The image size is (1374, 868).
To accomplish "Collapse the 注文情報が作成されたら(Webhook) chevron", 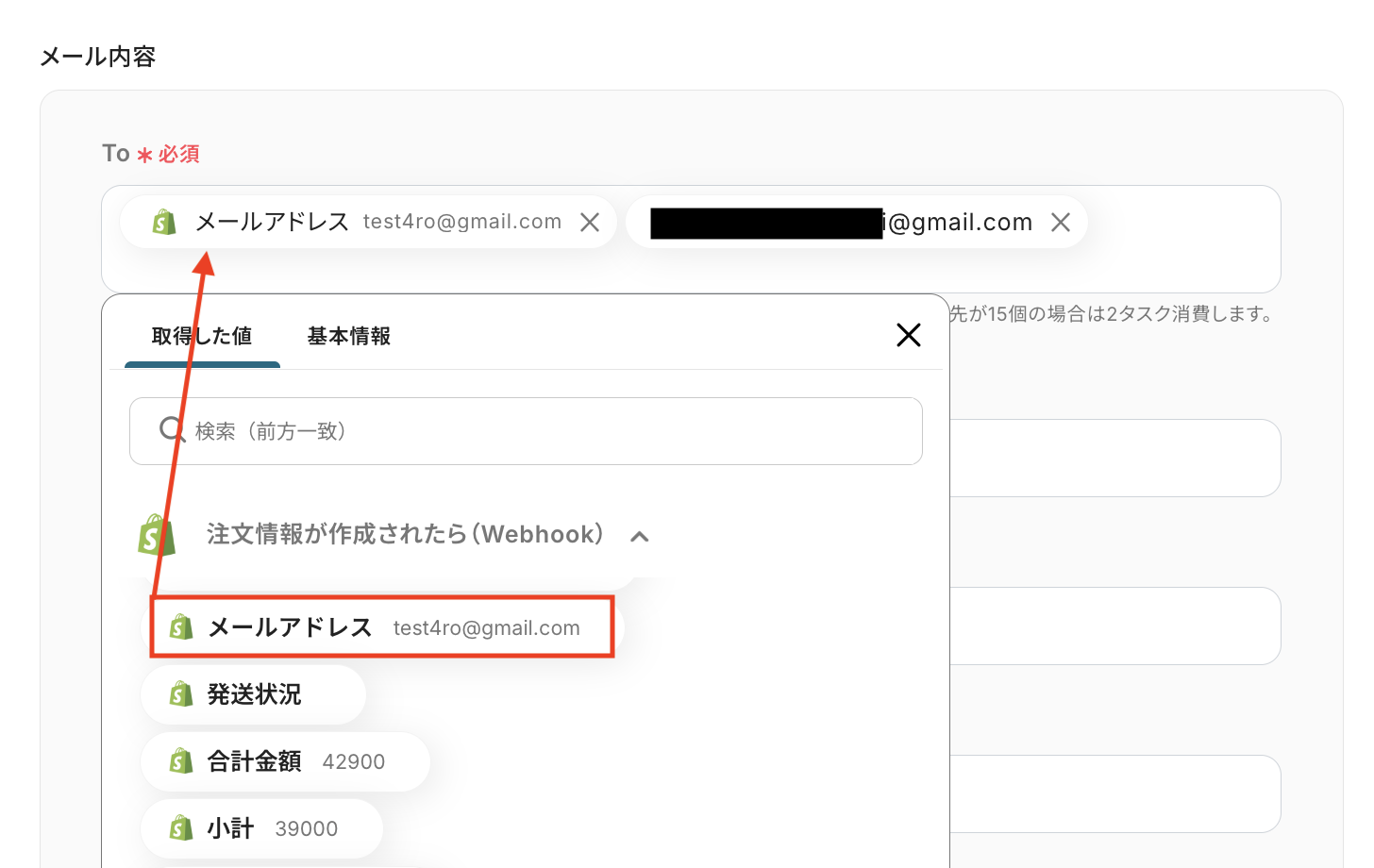I will tap(639, 536).
